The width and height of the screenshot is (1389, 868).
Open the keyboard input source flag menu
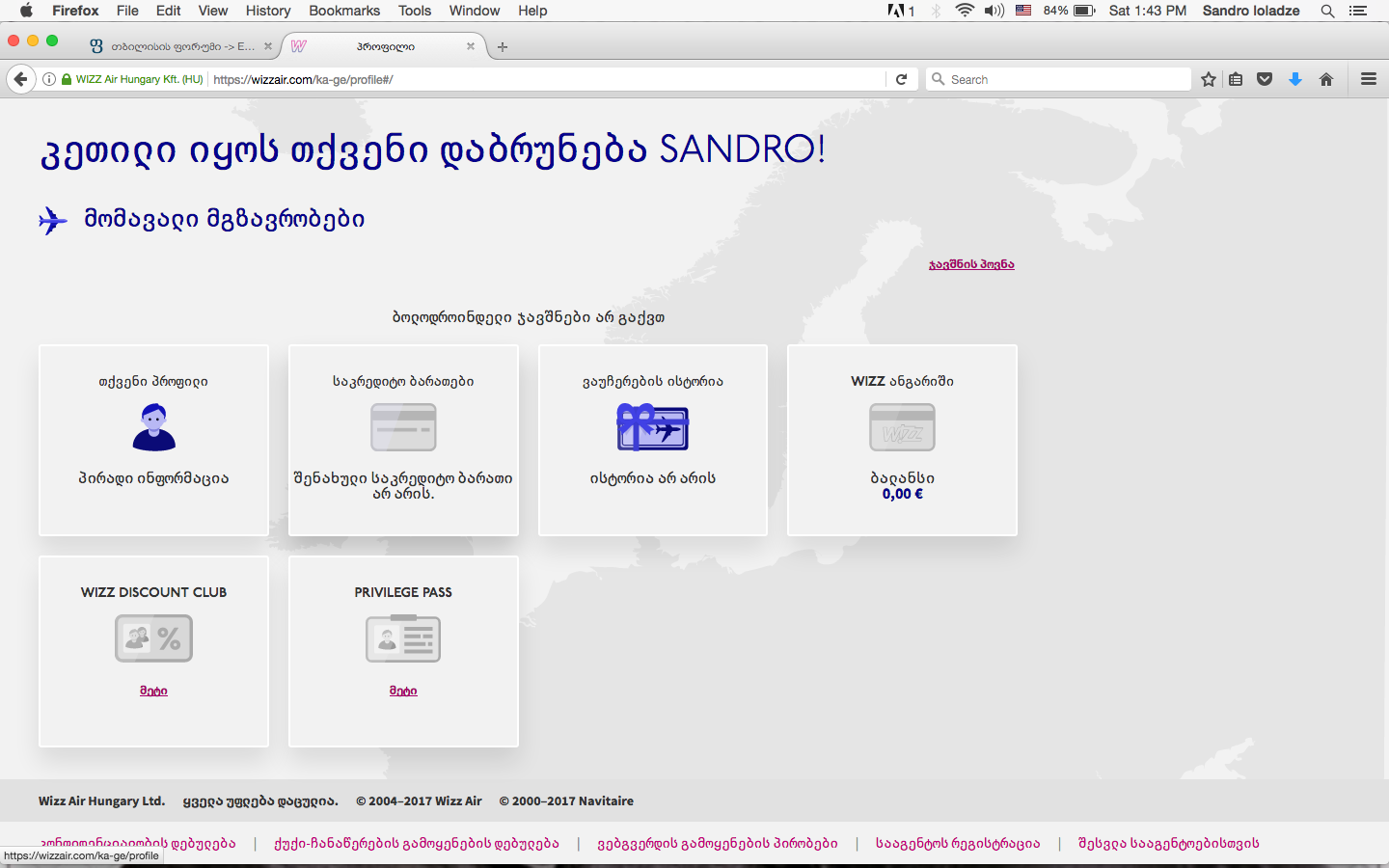pos(1023,11)
